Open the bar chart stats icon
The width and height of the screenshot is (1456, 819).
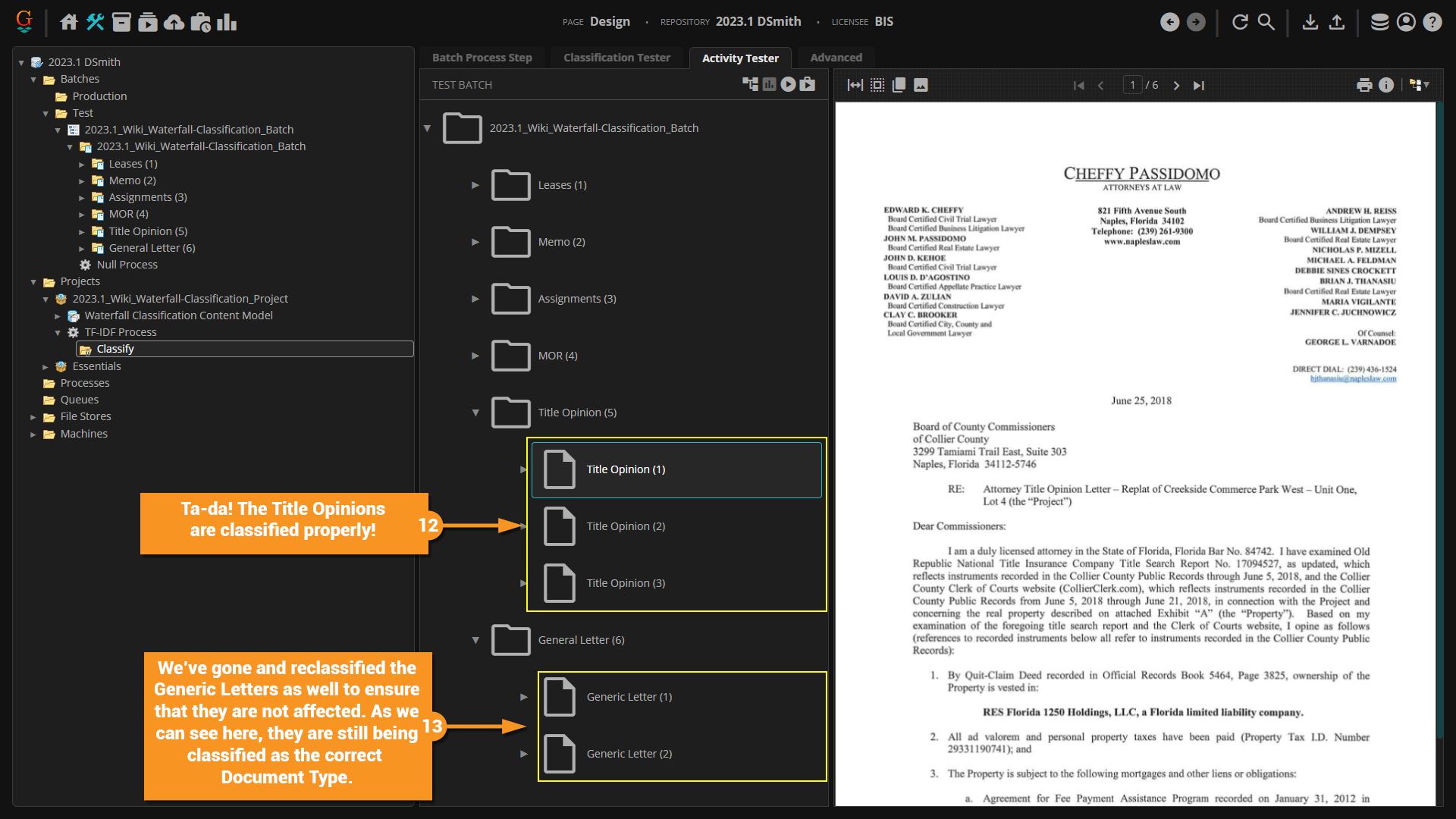coord(226,22)
